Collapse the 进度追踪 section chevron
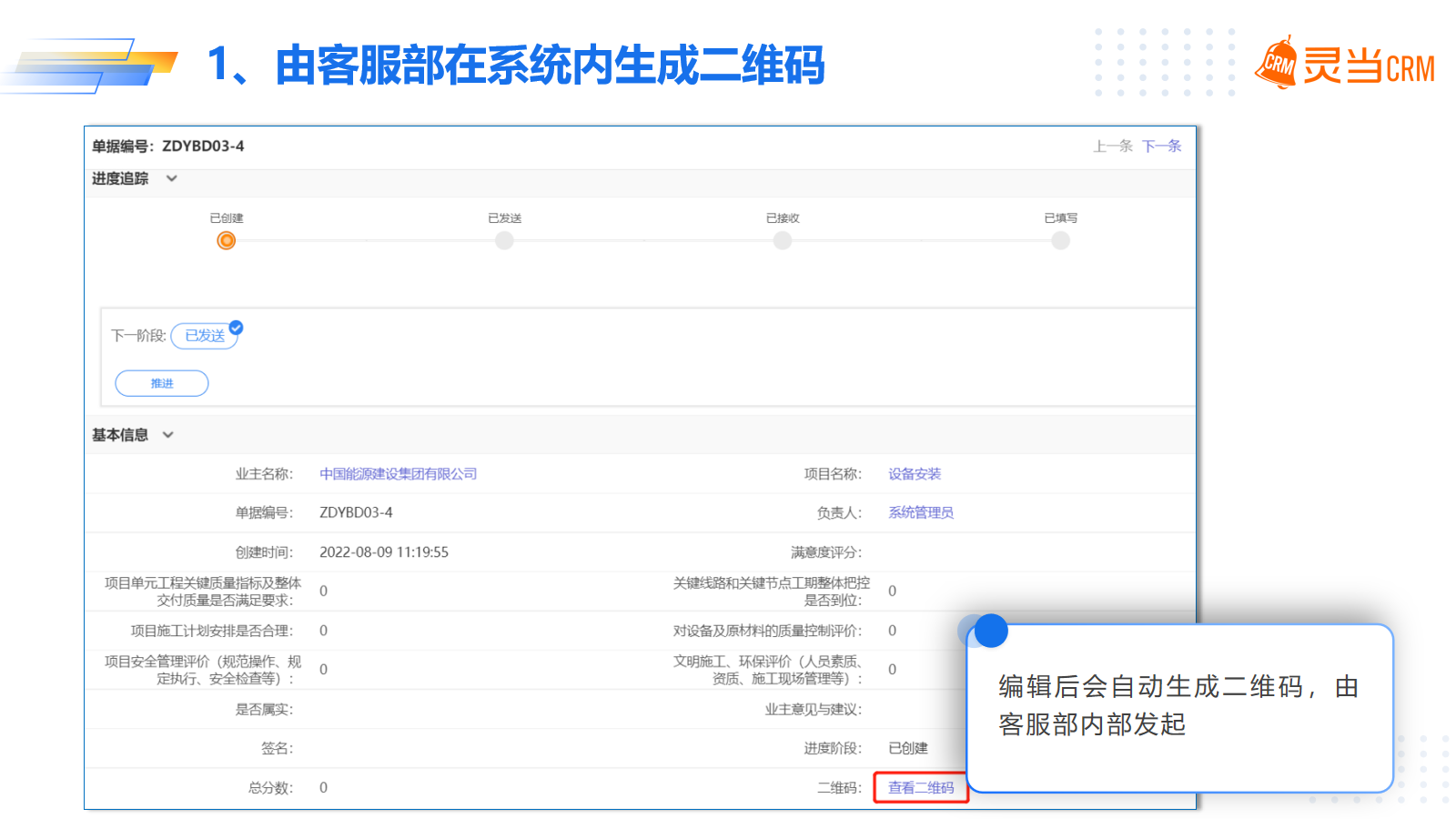The height and width of the screenshot is (819, 1456). 171,178
